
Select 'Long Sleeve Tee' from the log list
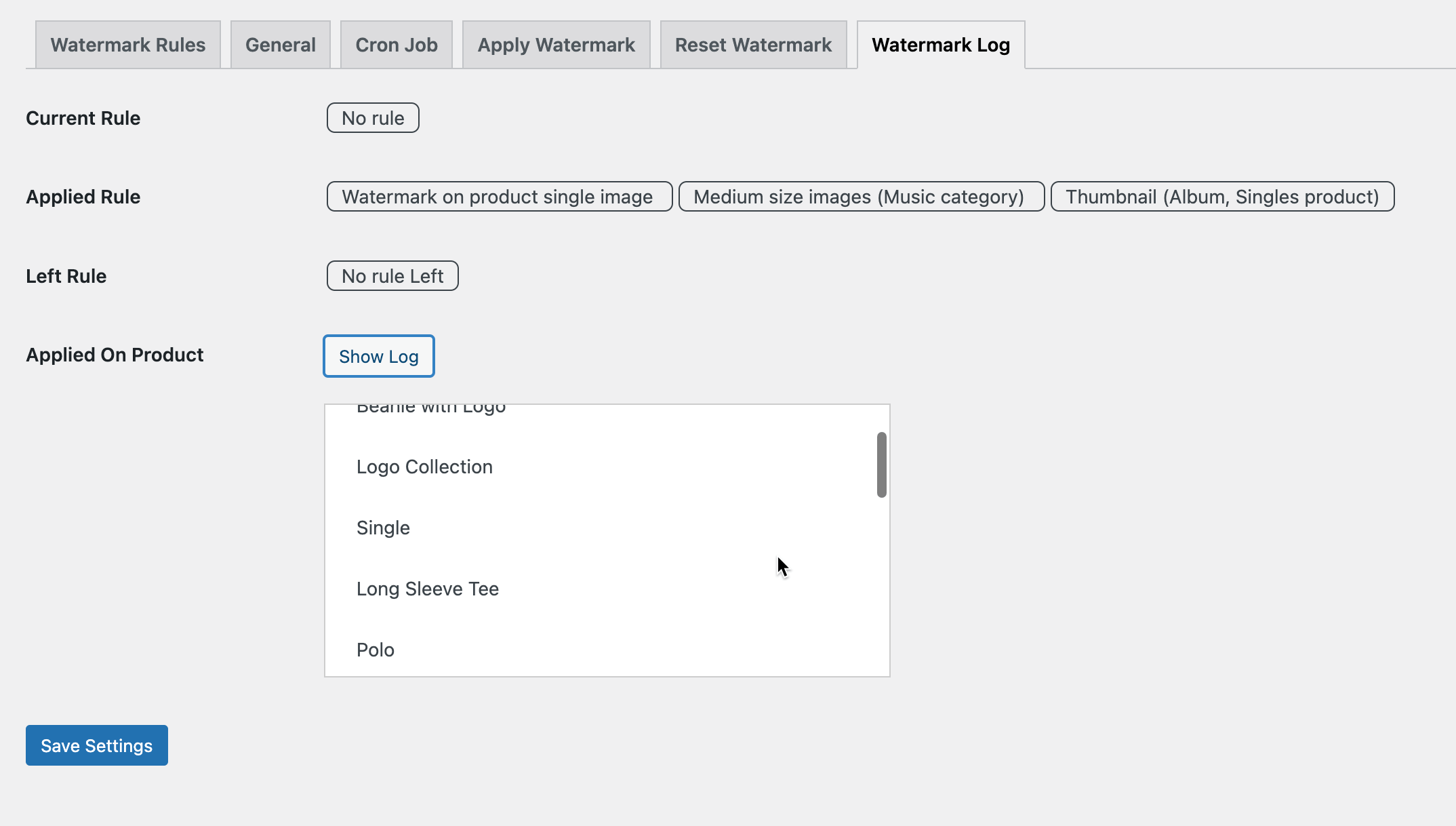point(427,589)
